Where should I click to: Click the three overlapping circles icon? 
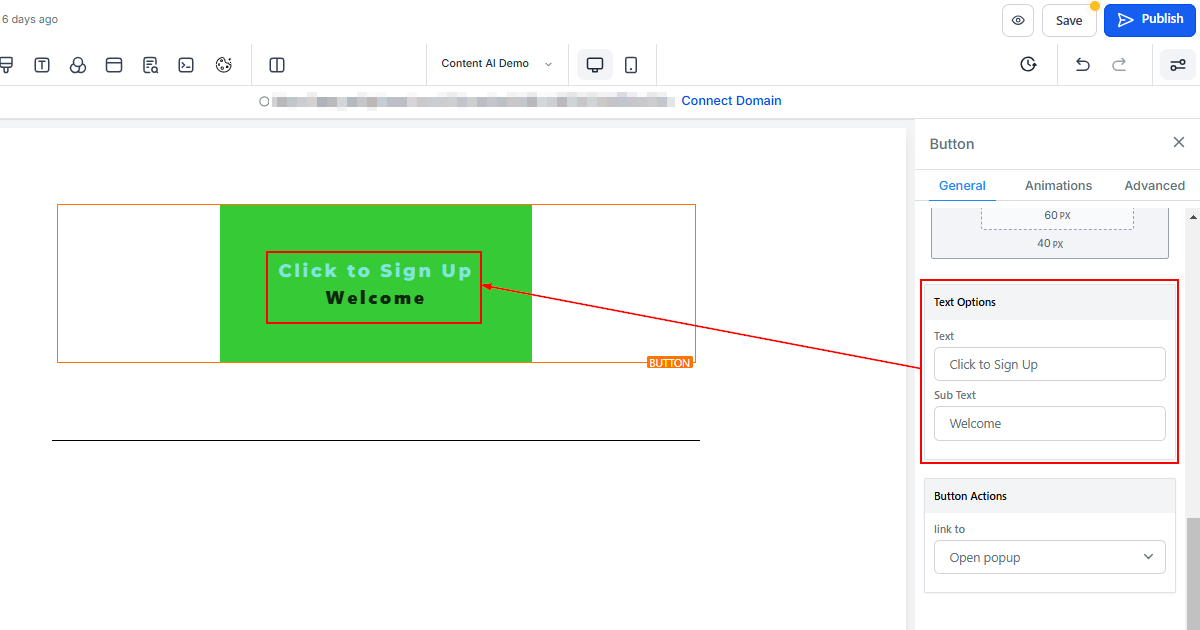(78, 65)
